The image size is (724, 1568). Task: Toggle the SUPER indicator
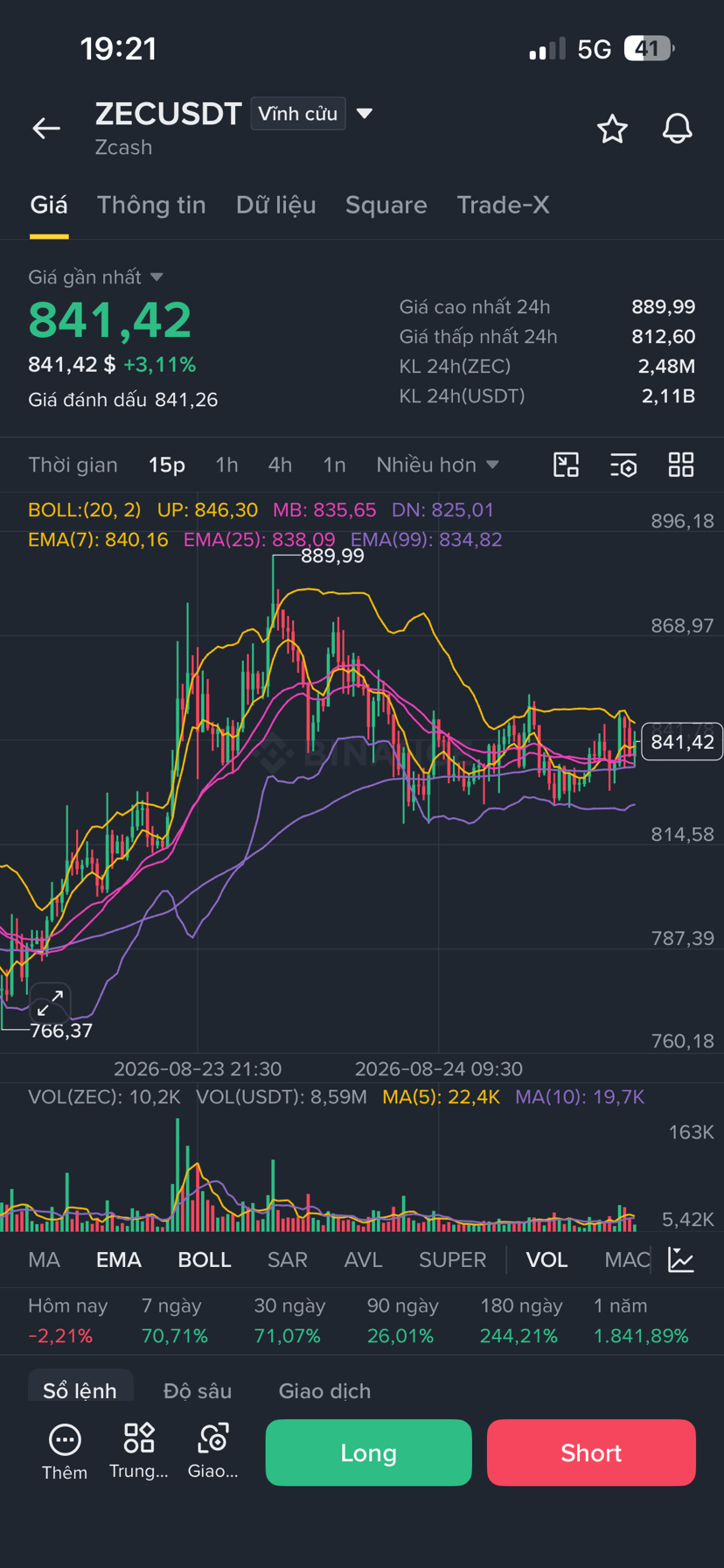(x=453, y=1260)
